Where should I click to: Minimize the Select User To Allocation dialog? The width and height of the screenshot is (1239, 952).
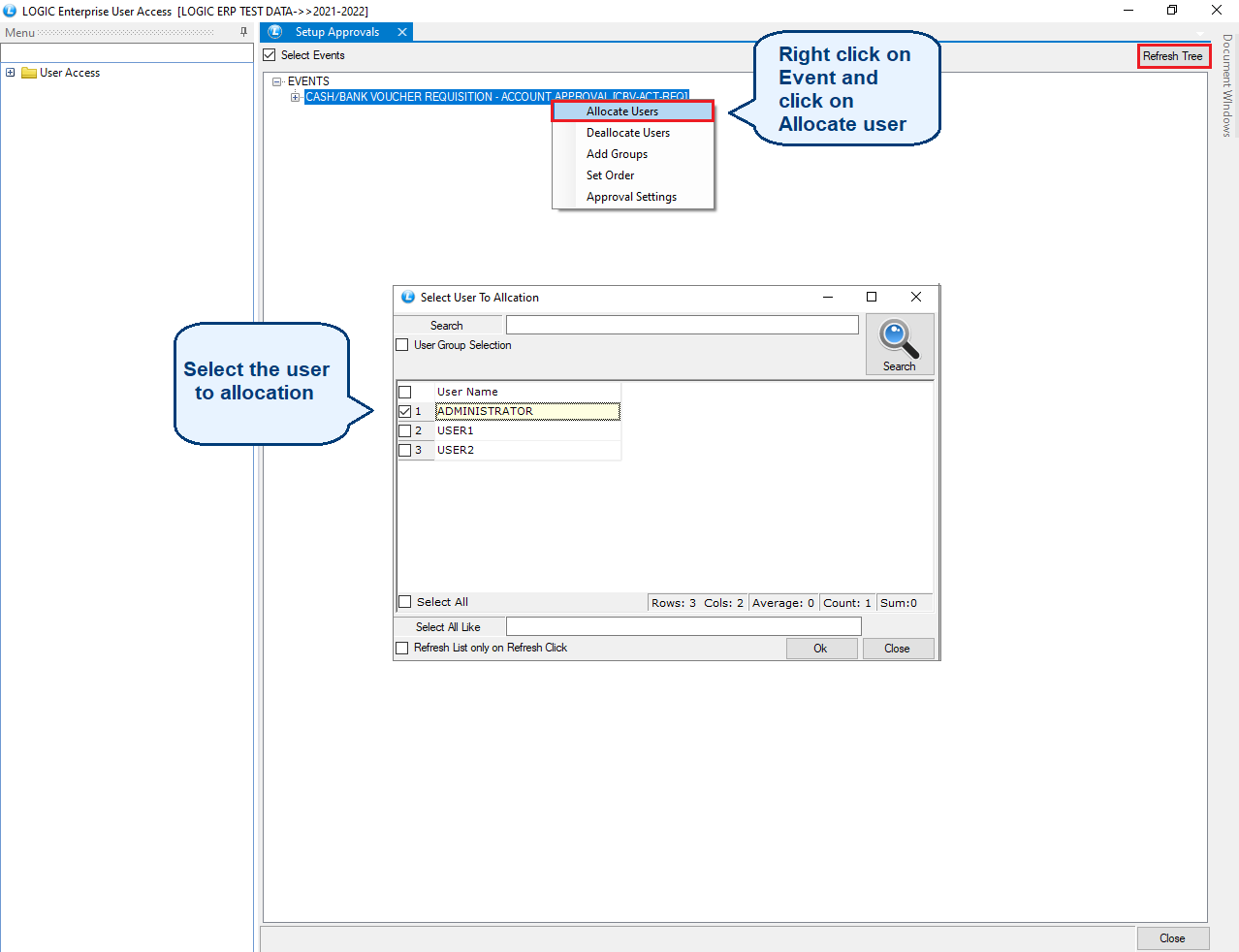[x=828, y=297]
